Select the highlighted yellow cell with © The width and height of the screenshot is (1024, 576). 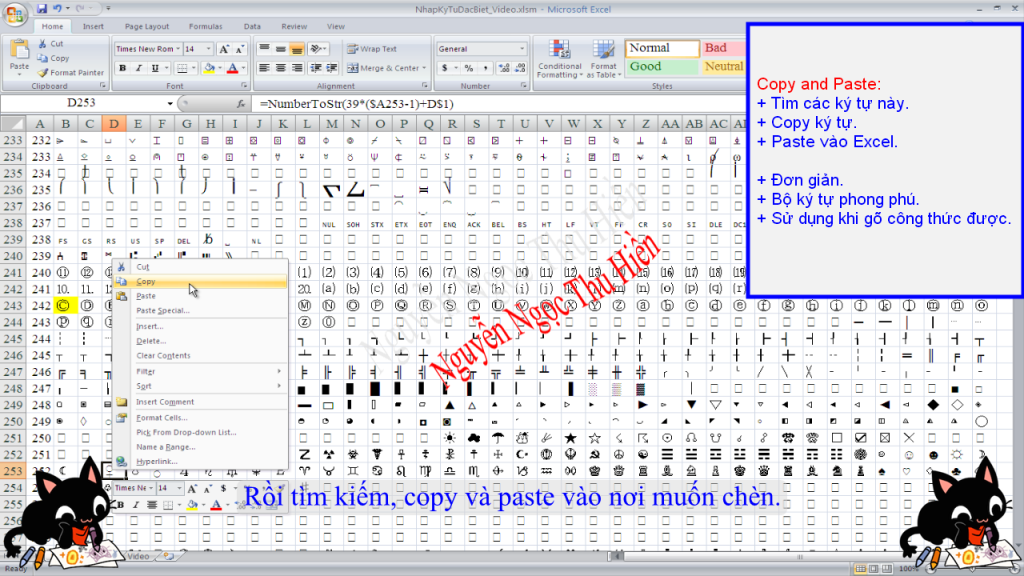tap(64, 306)
